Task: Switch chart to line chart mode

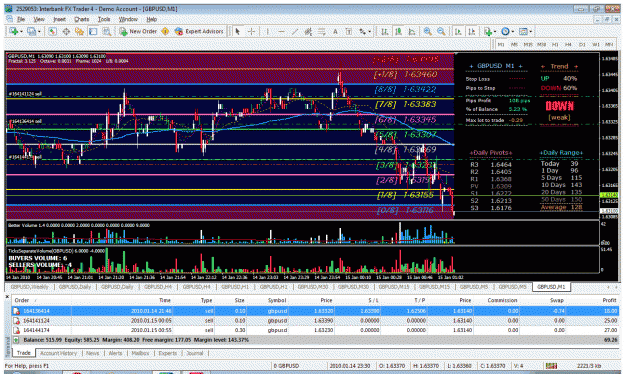Action: pos(412,31)
